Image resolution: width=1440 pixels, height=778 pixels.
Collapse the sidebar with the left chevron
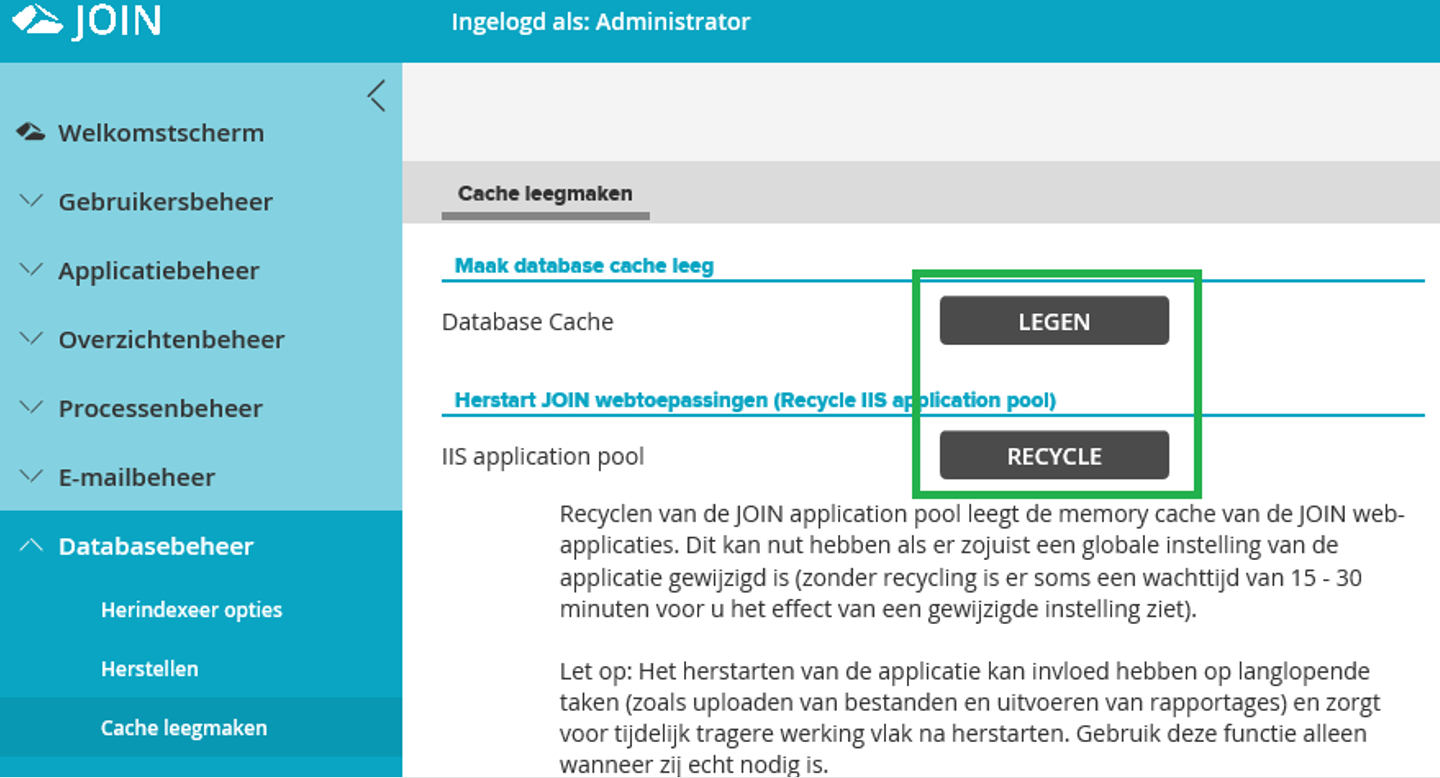click(x=375, y=95)
